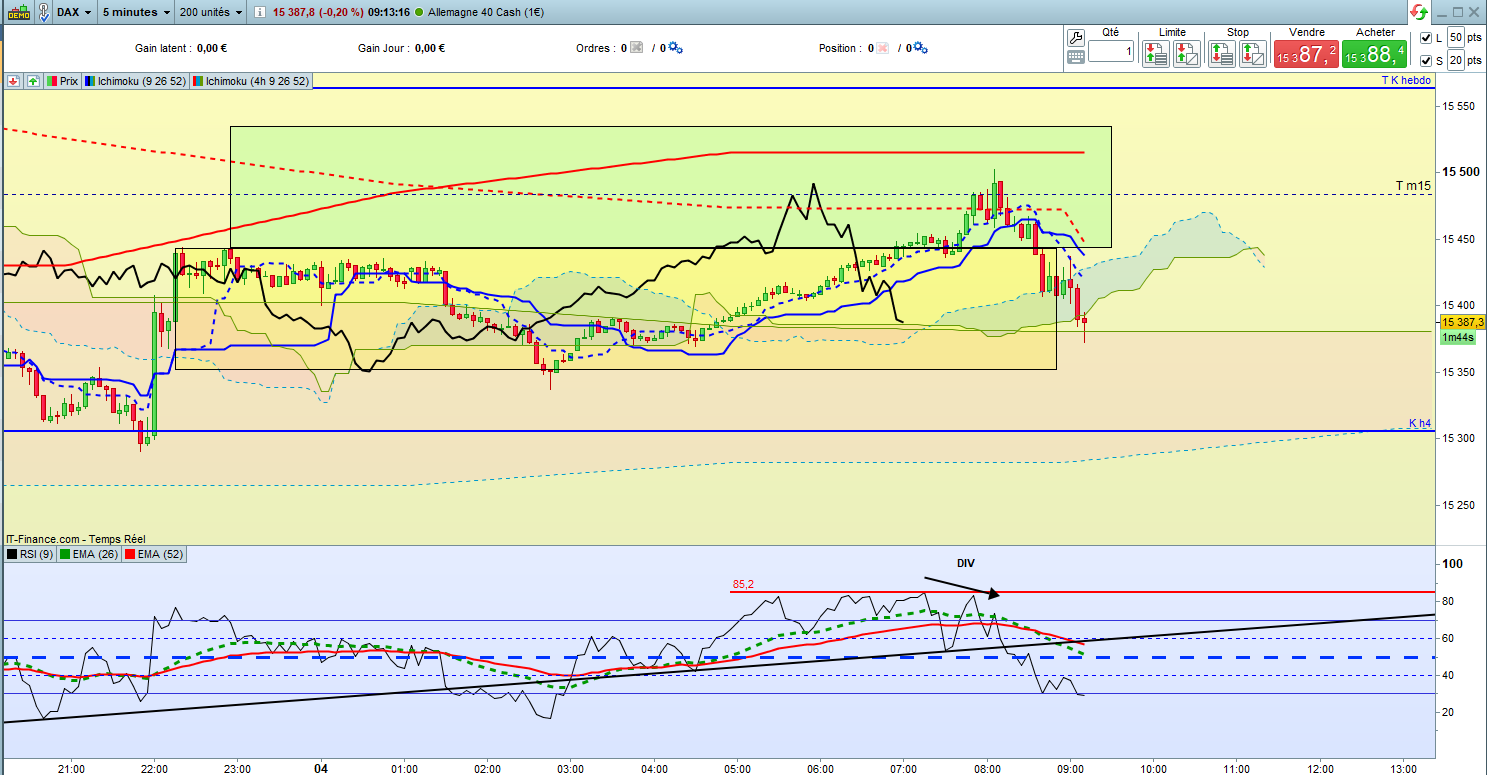The height and width of the screenshot is (775, 1487).
Task: Open the DAX instrument dropdown
Action: [75, 12]
